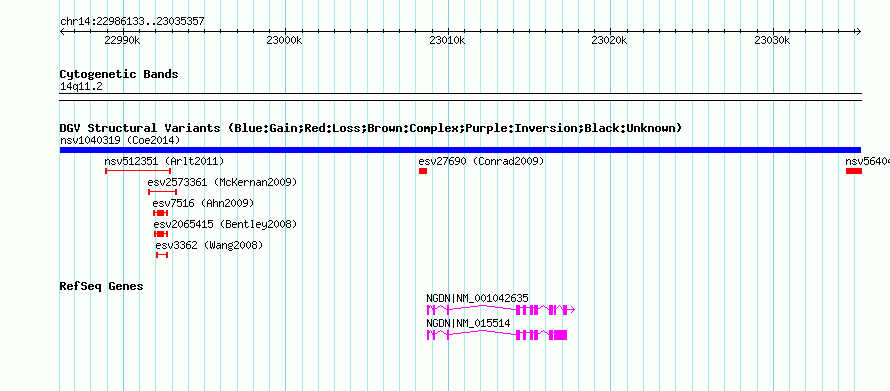This screenshot has width=890, height=391.
Task: Select the nsv512351 red loss glyph
Action: 138,171
